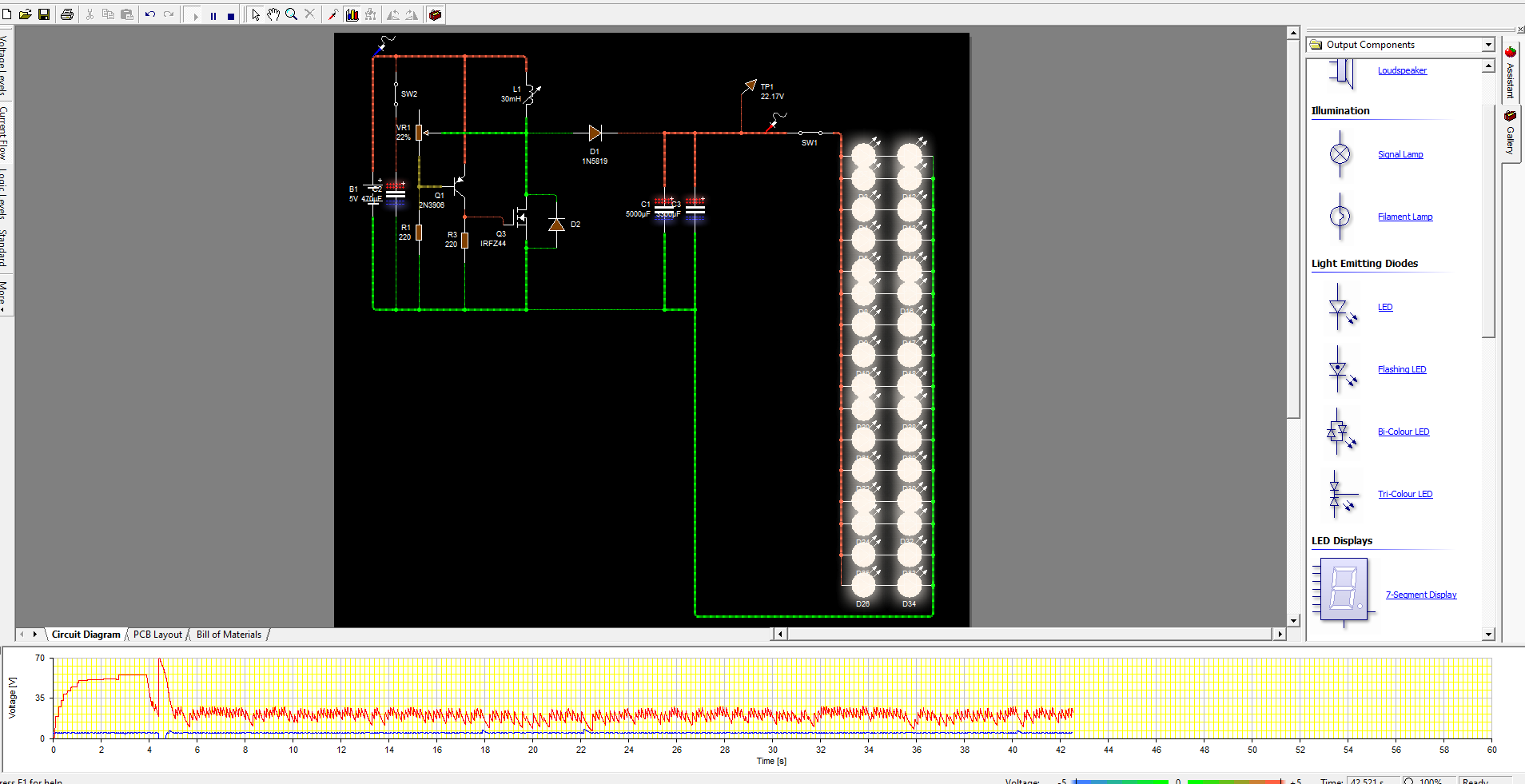Stop the simulation
1525x784 pixels.
pos(231,15)
